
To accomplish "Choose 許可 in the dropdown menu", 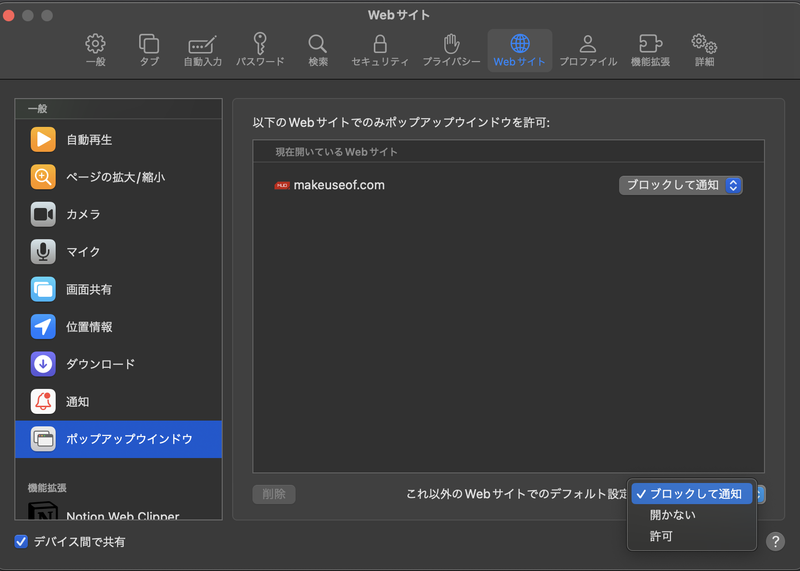I will 661,537.
